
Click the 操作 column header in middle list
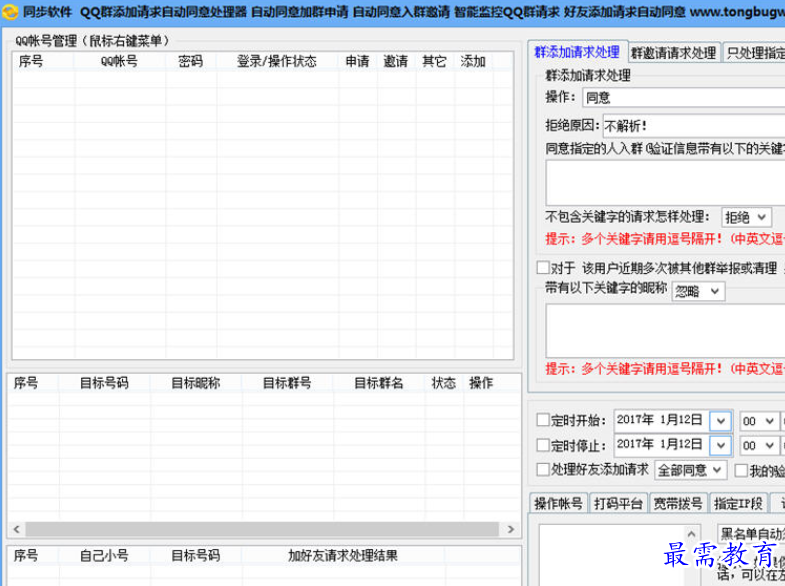click(x=481, y=383)
